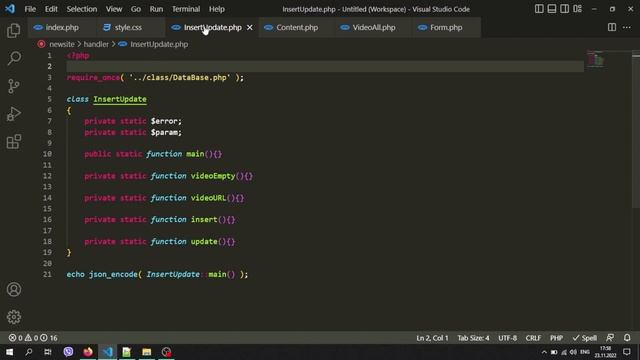Screen dimensions: 640x360
Task: Open the Manage gear settings icon
Action: 13,317
